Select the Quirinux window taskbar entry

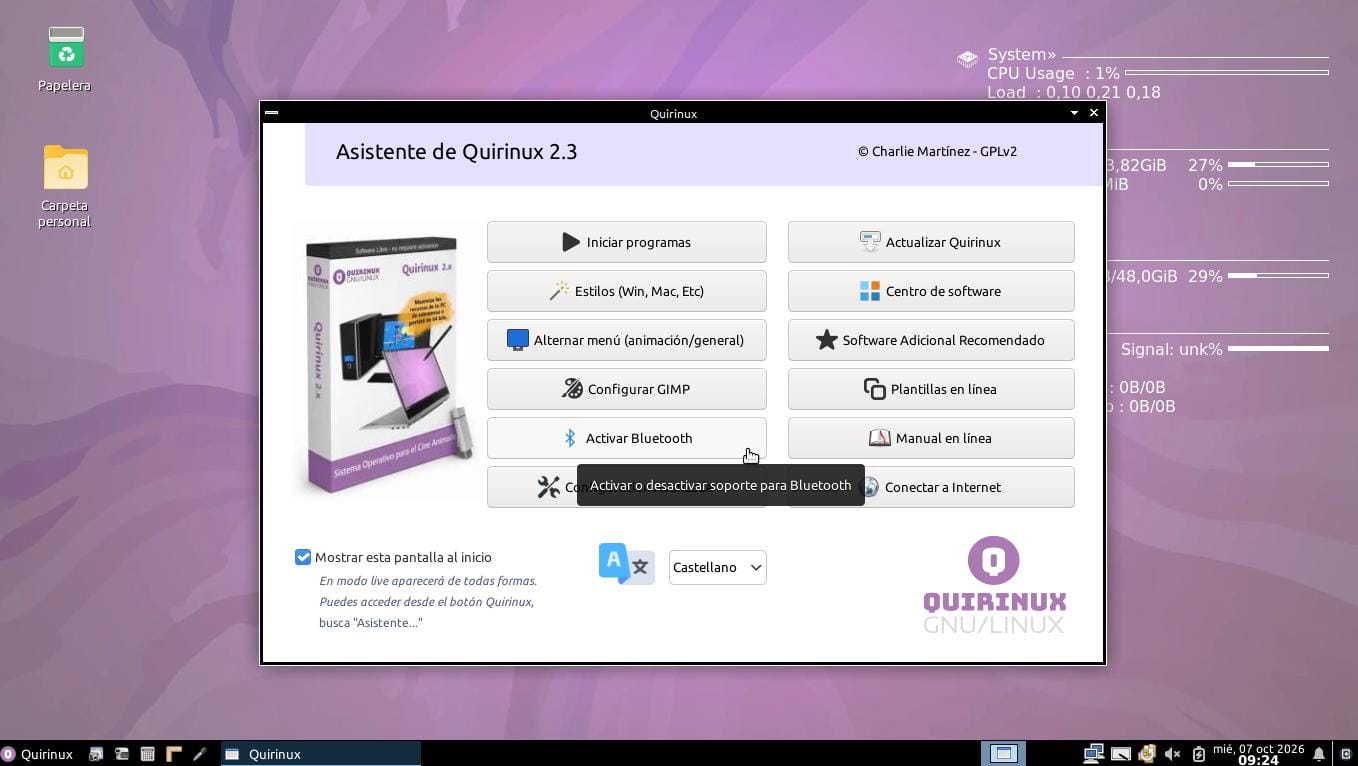[x=320, y=754]
